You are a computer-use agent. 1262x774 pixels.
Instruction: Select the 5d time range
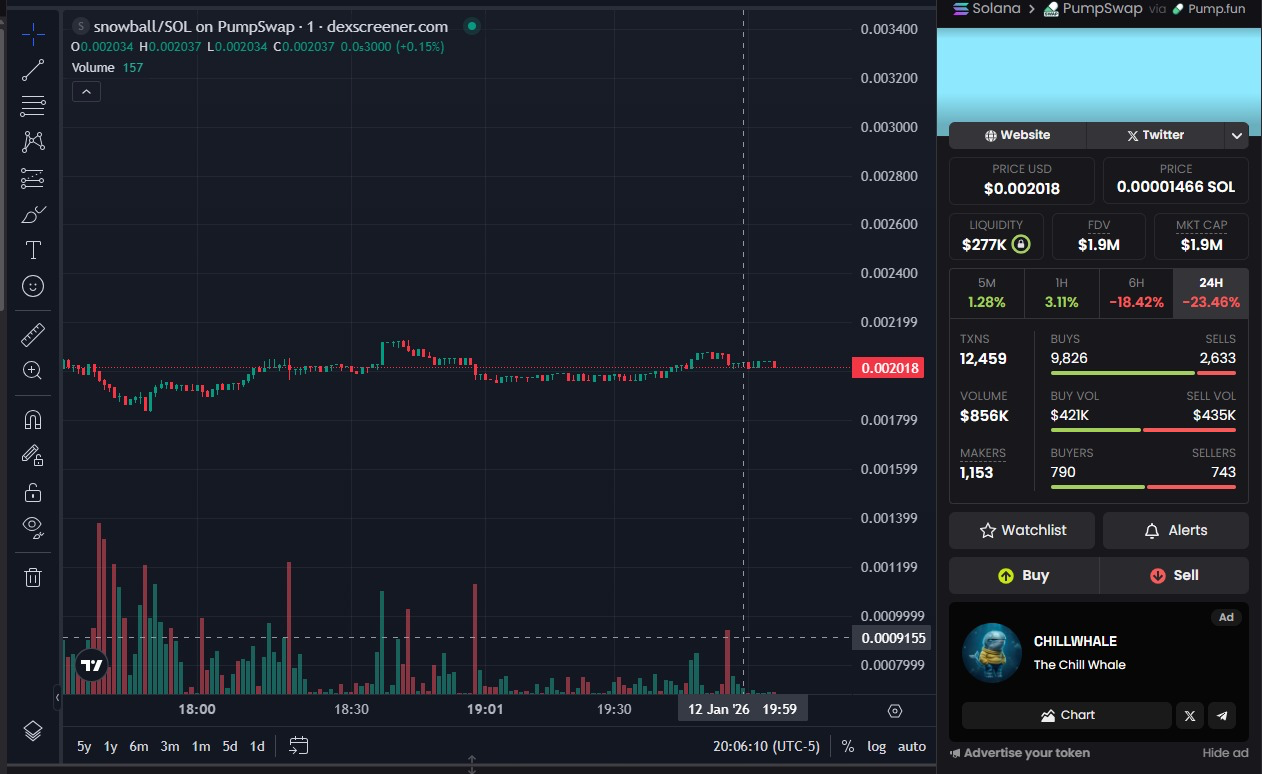click(x=230, y=746)
